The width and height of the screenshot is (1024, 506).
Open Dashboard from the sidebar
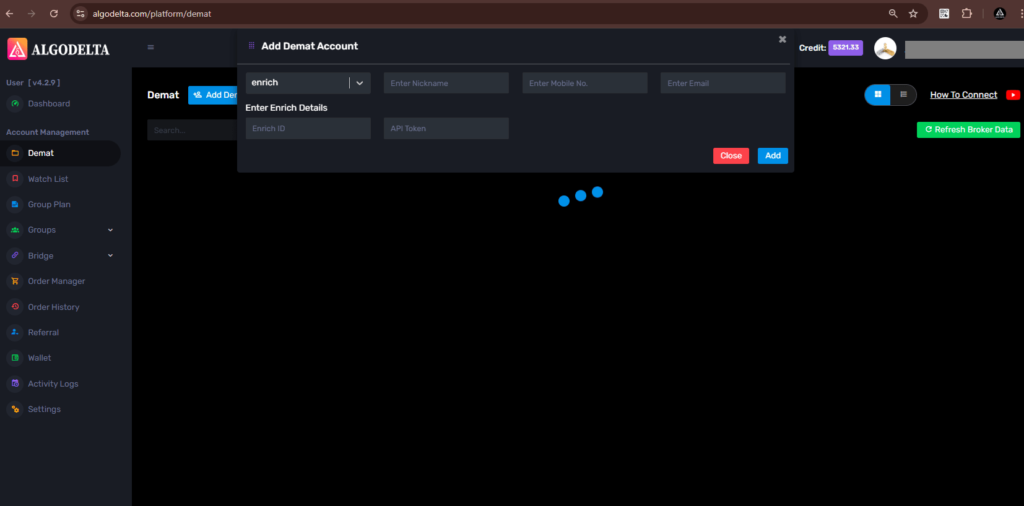pyautogui.click(x=49, y=104)
